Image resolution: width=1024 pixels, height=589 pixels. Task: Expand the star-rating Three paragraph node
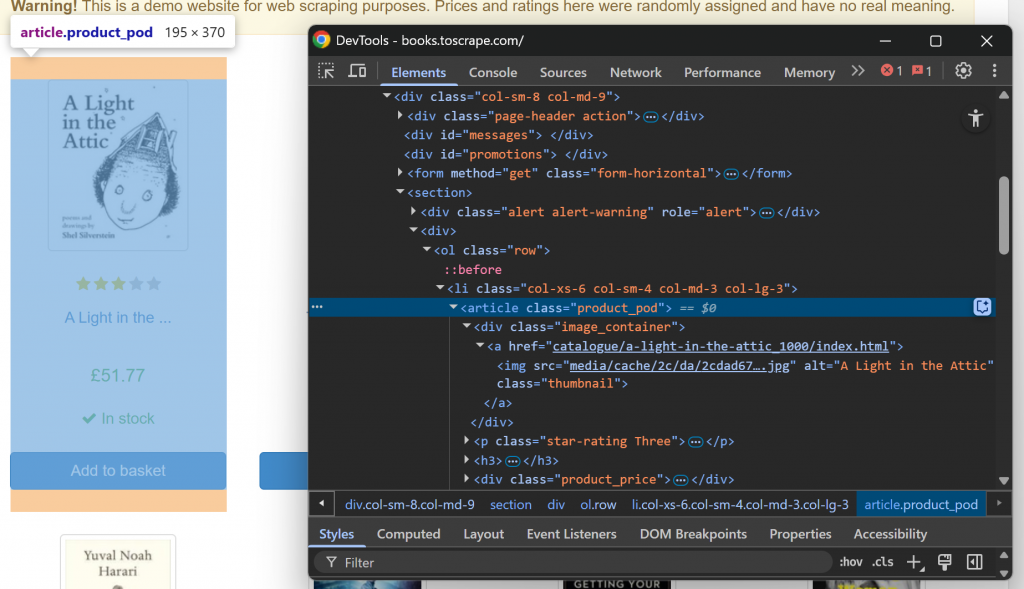(x=468, y=441)
